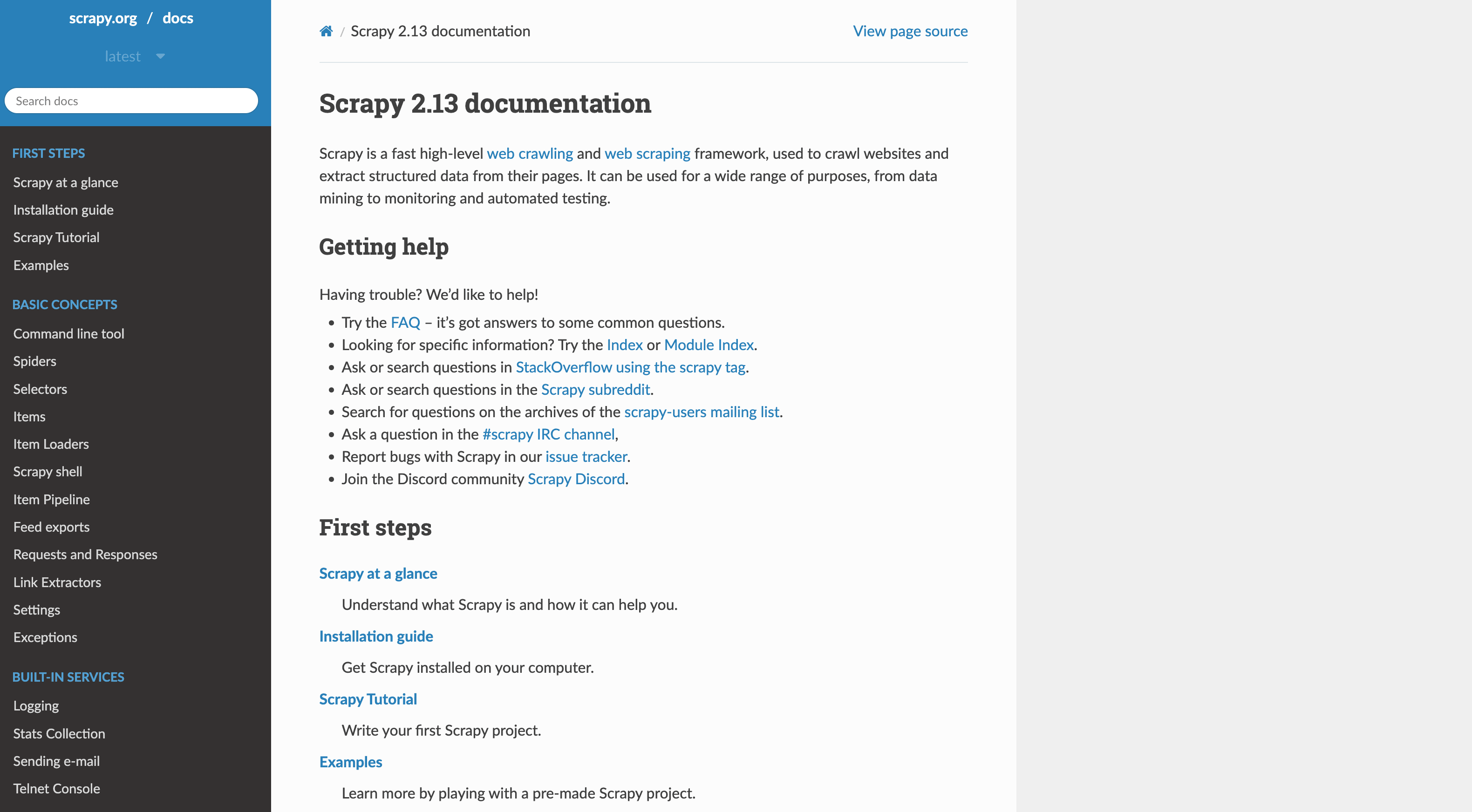Click Examples content link
Viewport: 1472px width, 812px height.
pyautogui.click(x=351, y=762)
